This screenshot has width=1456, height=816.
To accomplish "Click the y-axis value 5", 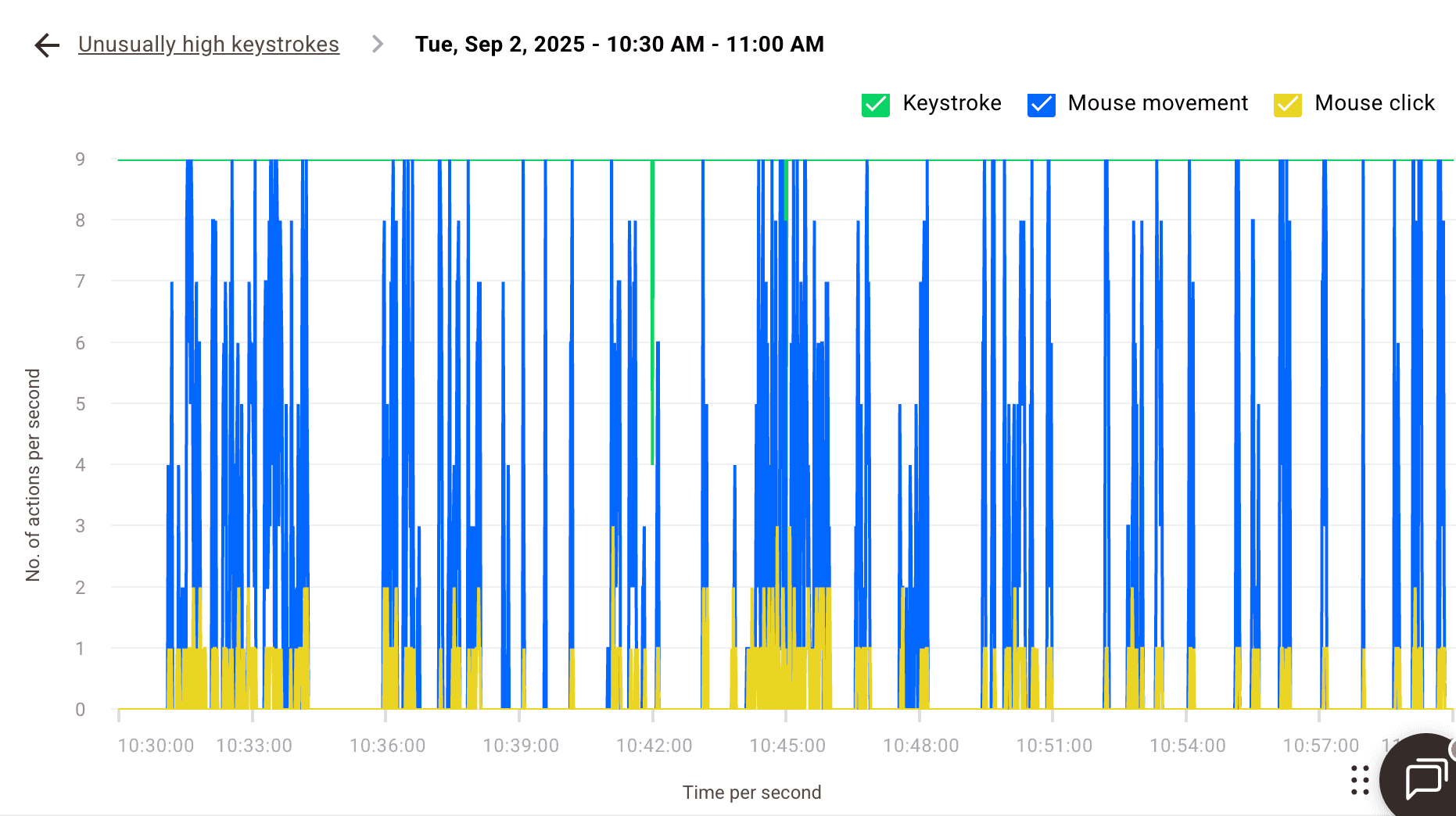I will pos(80,404).
